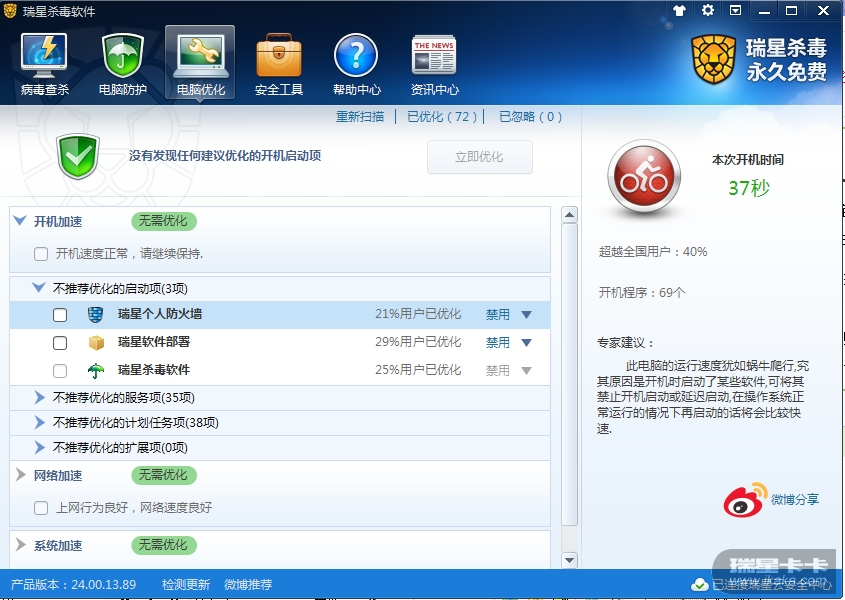
Task: Tick the 瑞星软件部署 checkbox
Action: pos(60,343)
